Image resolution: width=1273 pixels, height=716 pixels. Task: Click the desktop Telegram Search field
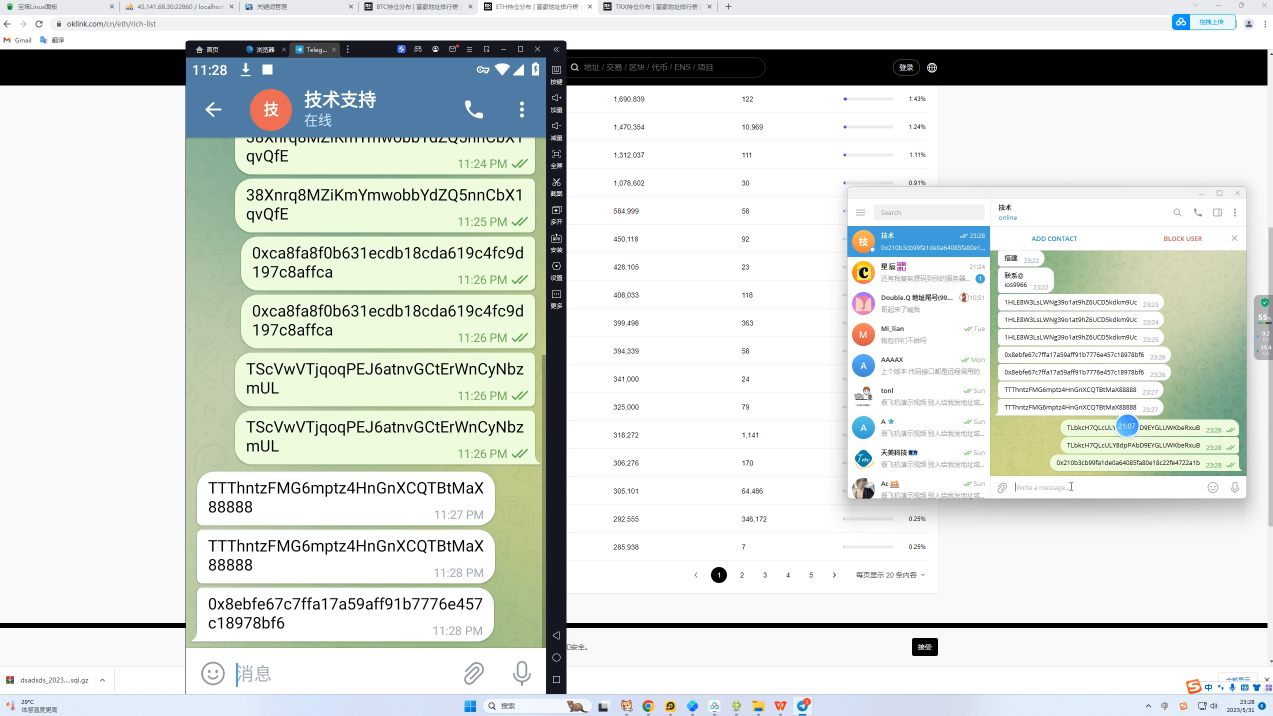coord(928,212)
